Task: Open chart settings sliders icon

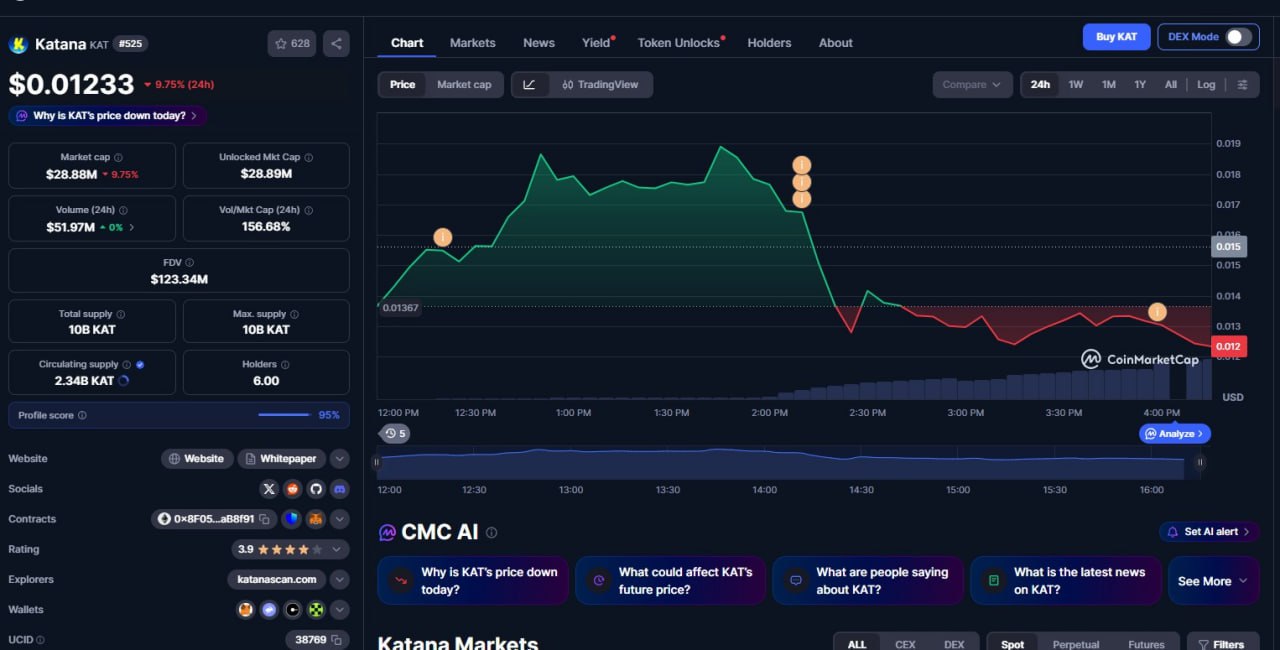Action: (x=1242, y=85)
